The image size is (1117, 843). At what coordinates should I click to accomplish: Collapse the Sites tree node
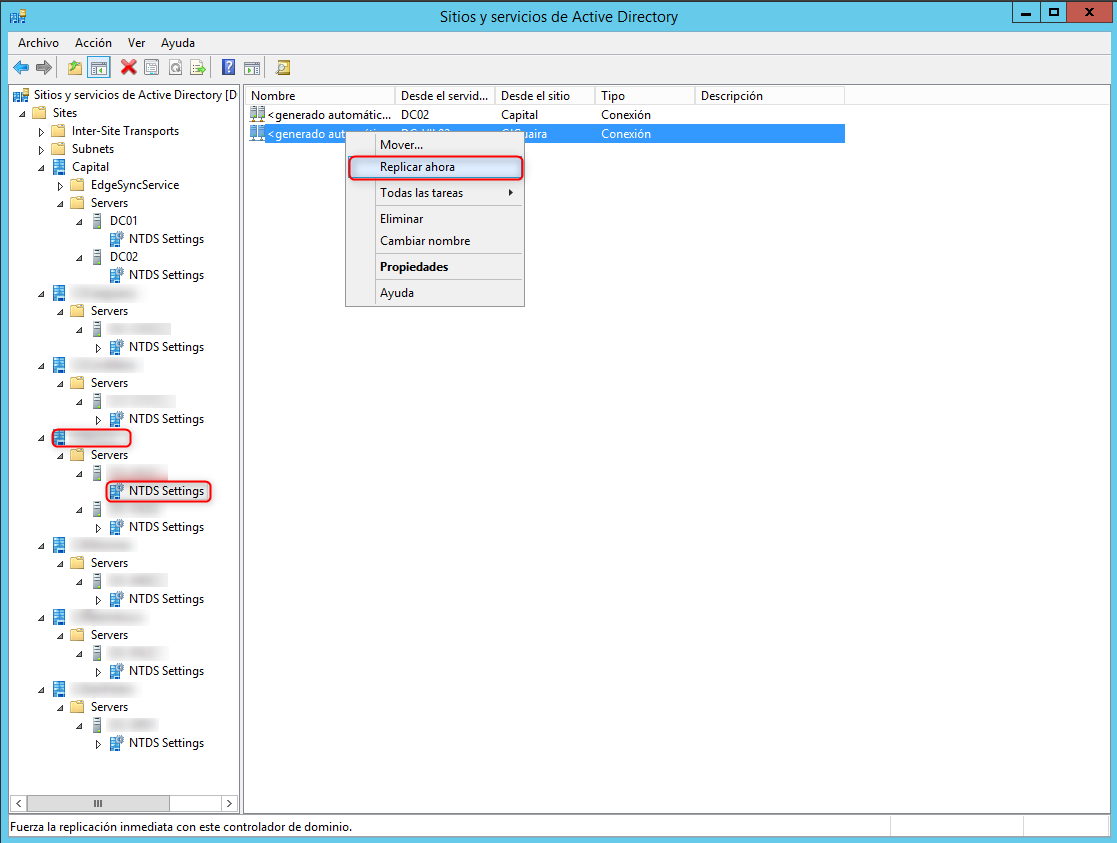(x=22, y=112)
